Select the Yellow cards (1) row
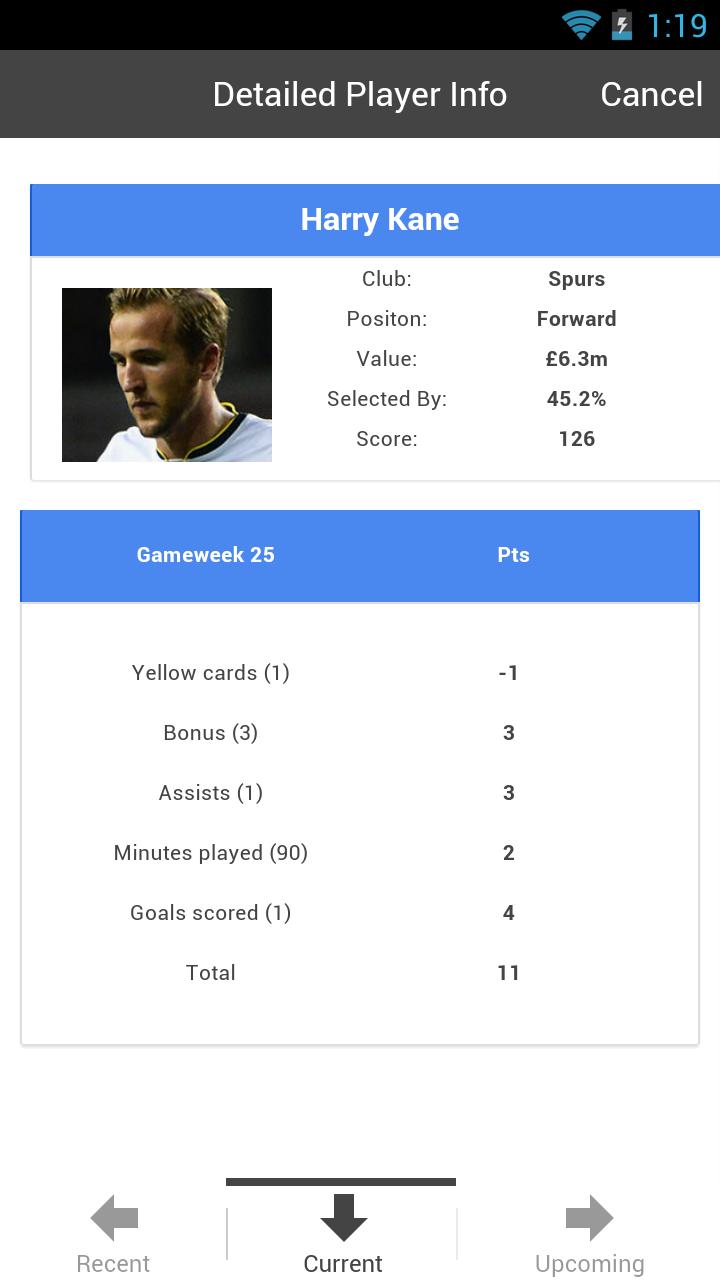The image size is (720, 1280). click(360, 673)
